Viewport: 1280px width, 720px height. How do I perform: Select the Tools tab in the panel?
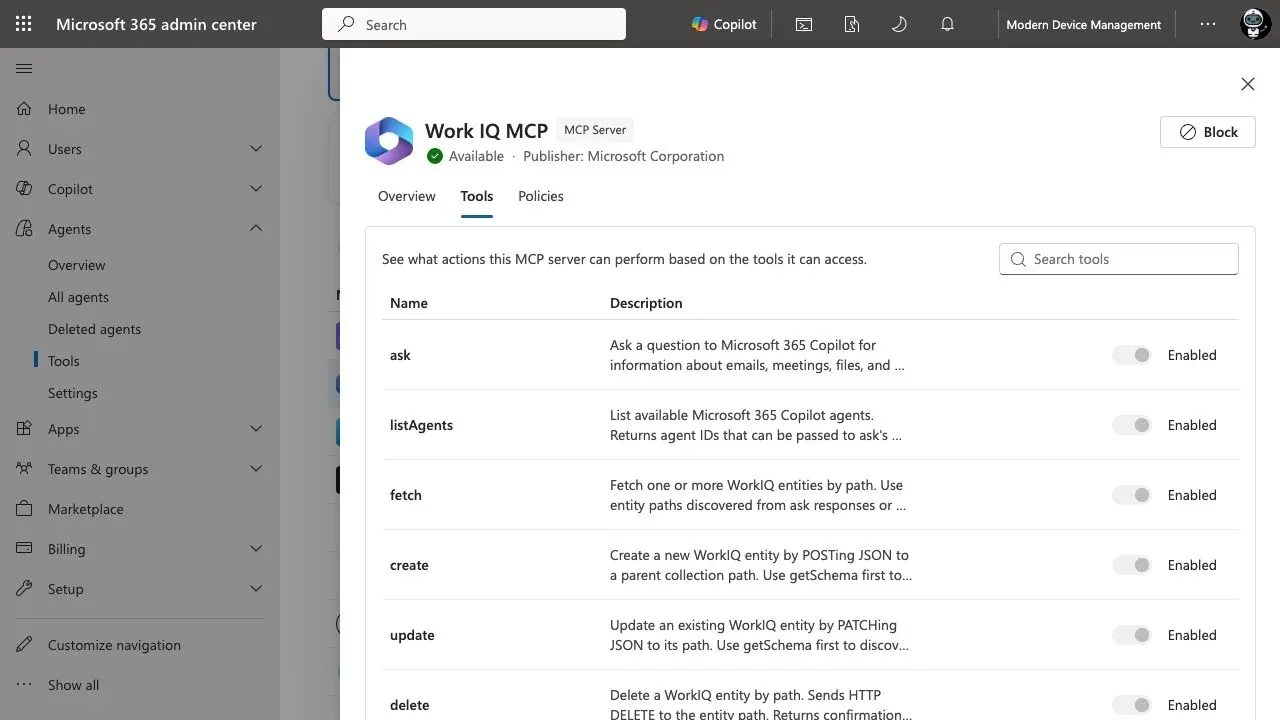point(477,196)
